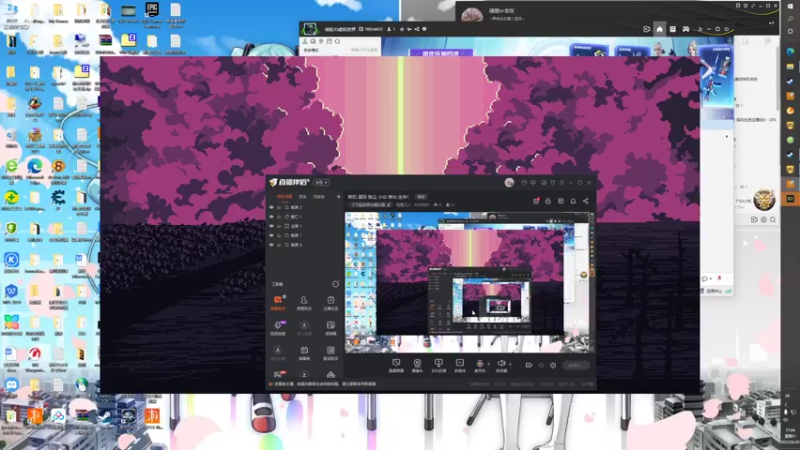Click the play-box media source icon in bottom toolbar
Image resolution: width=800 pixels, height=450 pixels.
[460, 365]
